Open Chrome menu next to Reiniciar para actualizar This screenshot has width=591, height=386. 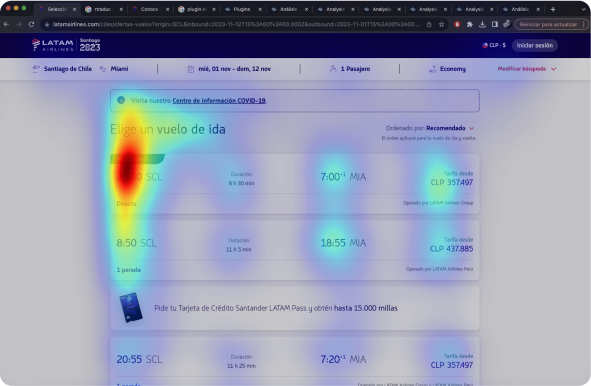[x=583, y=25]
